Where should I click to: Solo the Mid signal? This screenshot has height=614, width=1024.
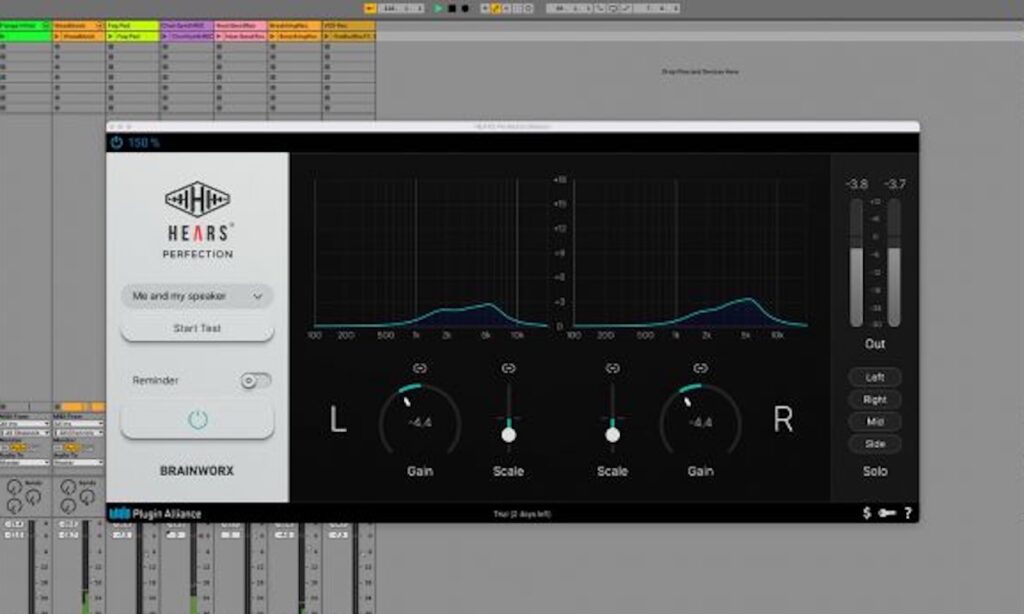874,421
